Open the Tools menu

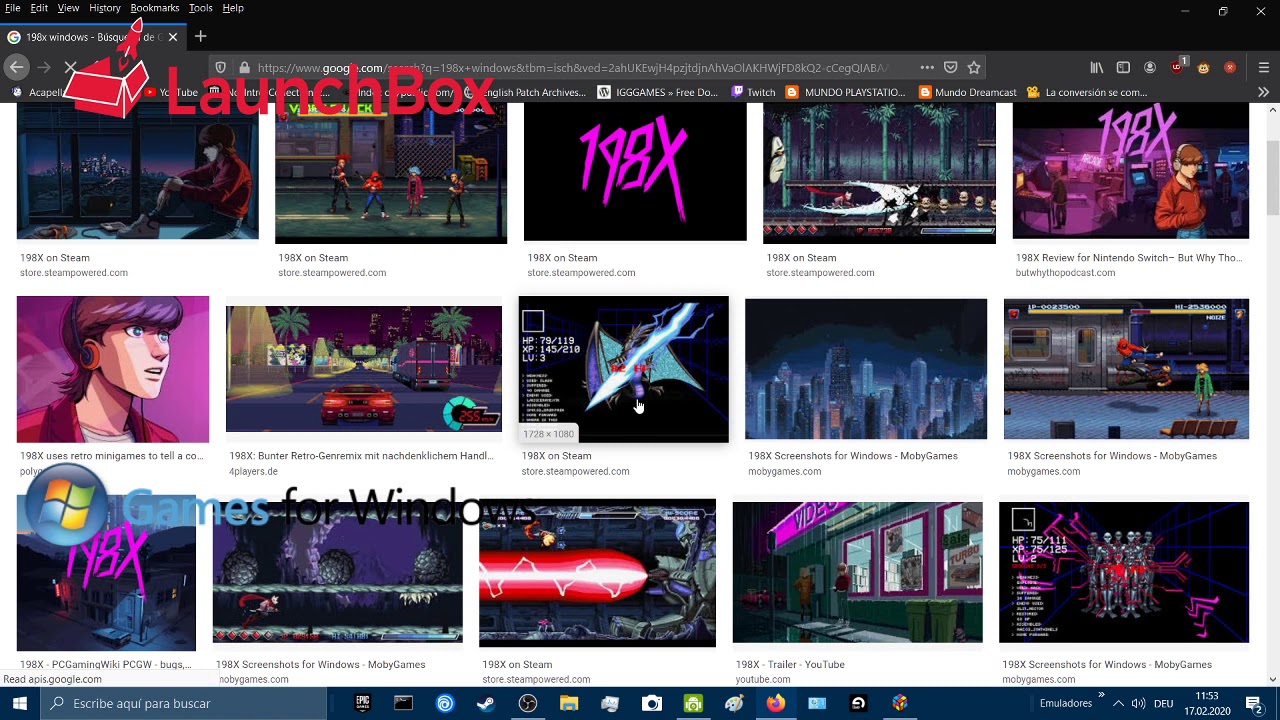[200, 8]
